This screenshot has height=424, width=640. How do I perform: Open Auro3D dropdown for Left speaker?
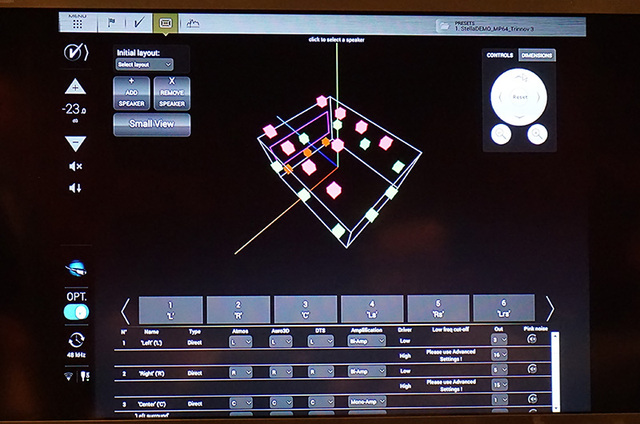(281, 341)
